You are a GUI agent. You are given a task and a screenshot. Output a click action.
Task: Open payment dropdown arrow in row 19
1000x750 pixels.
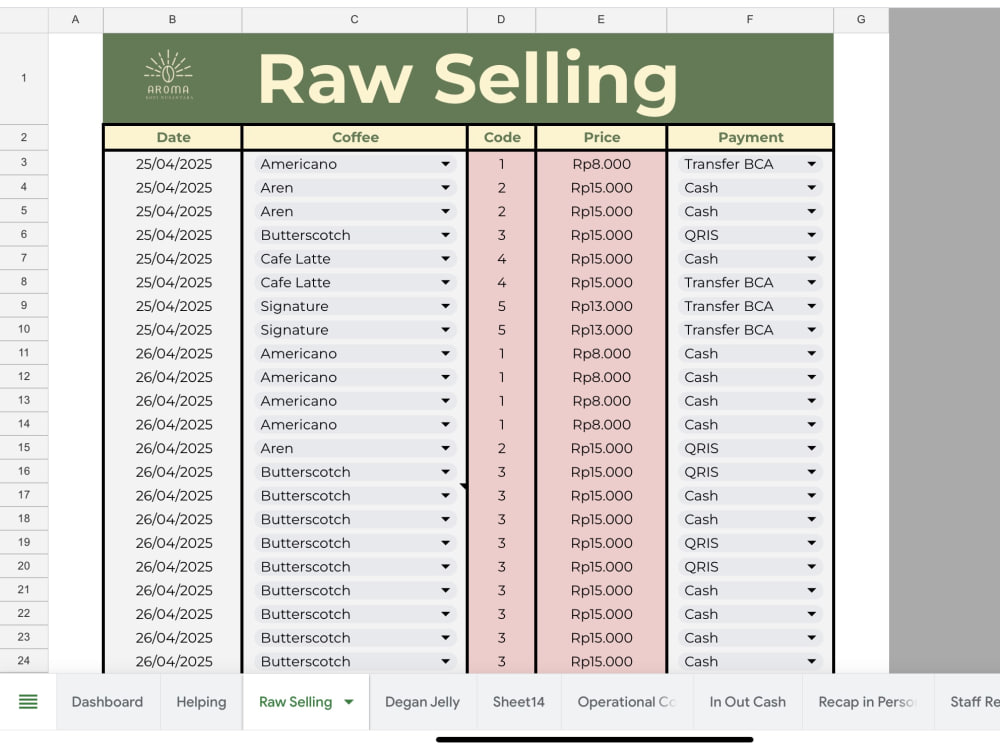(x=811, y=543)
